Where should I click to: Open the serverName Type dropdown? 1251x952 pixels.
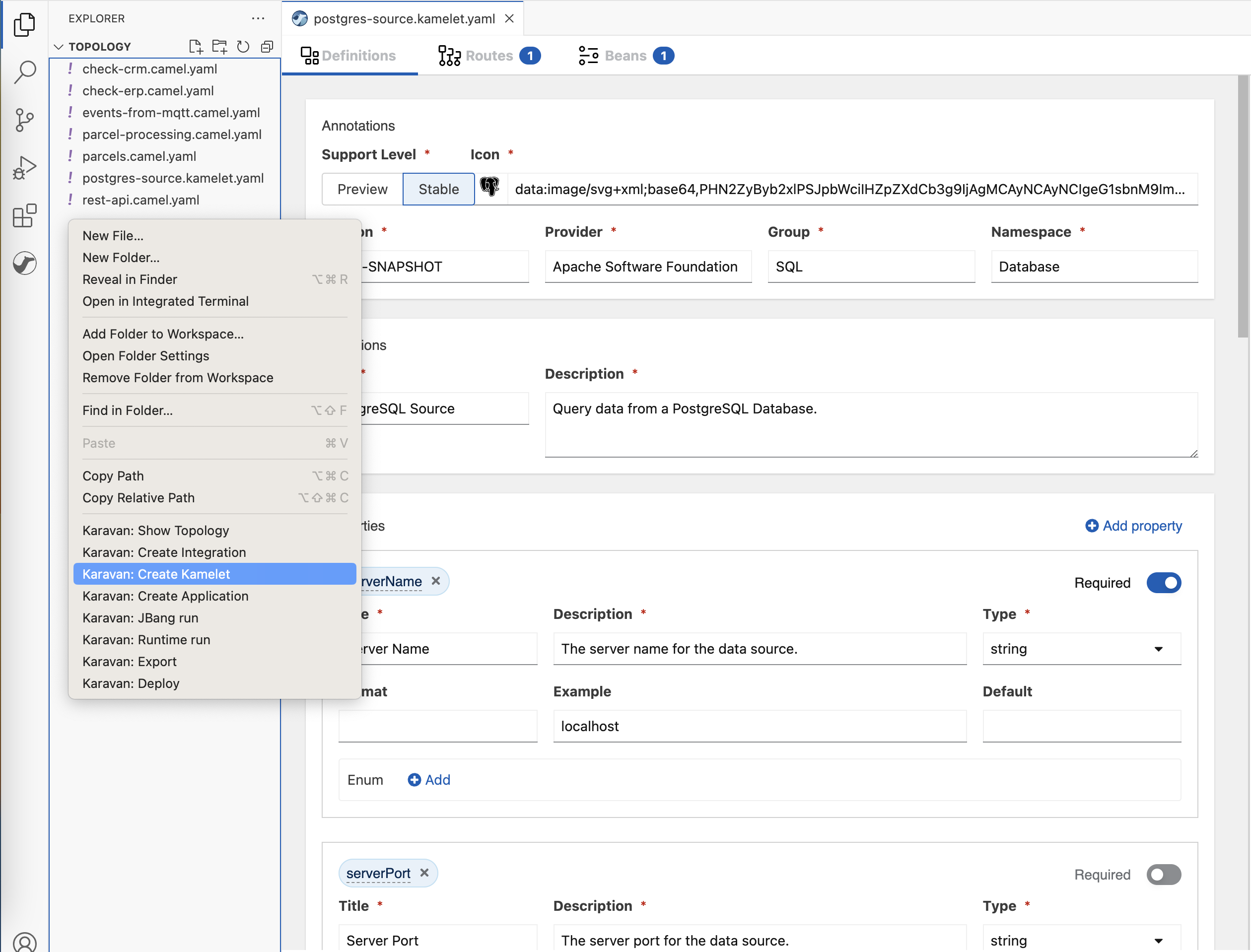point(1081,649)
